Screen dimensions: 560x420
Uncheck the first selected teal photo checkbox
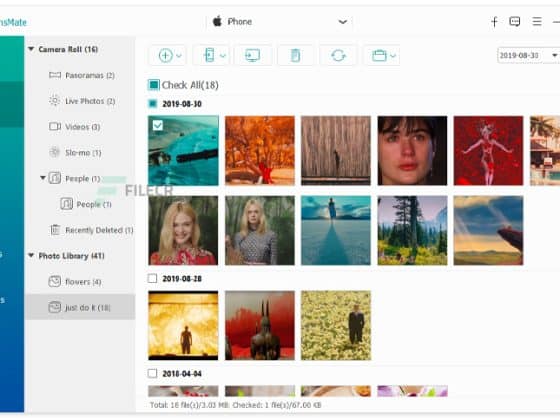[158, 125]
